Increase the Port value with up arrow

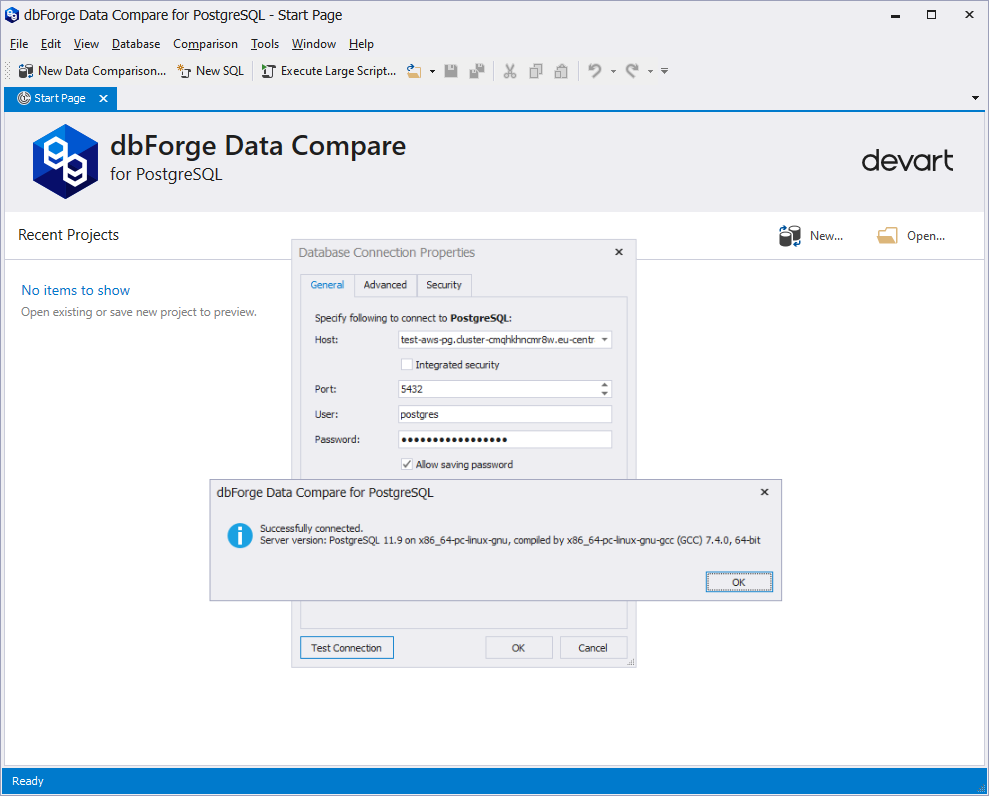[605, 385]
